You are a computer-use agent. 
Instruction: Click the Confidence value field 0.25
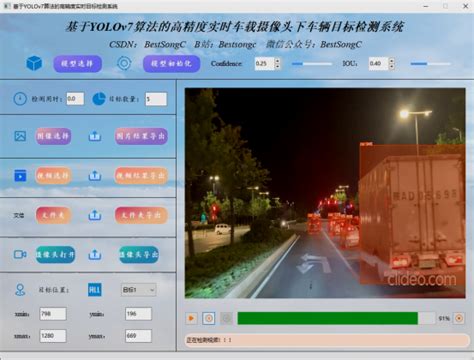[x=264, y=63]
